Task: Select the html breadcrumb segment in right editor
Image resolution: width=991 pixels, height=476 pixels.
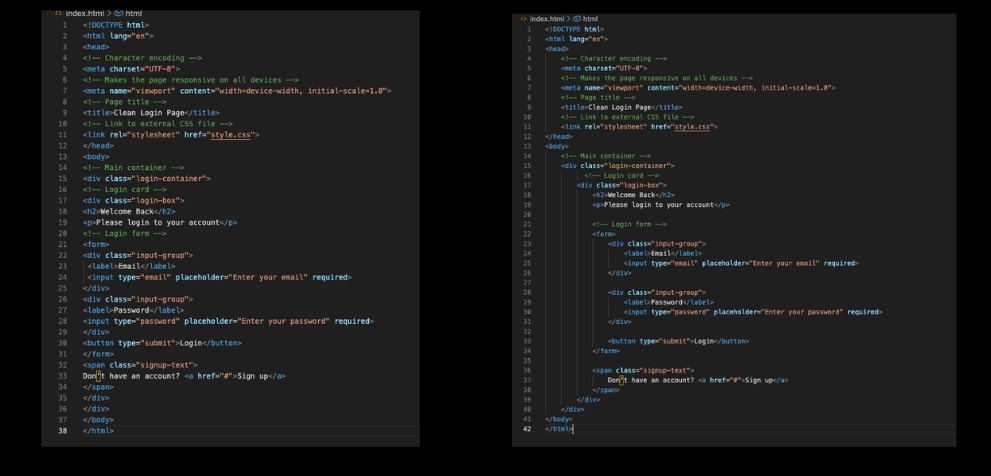Action: point(590,19)
